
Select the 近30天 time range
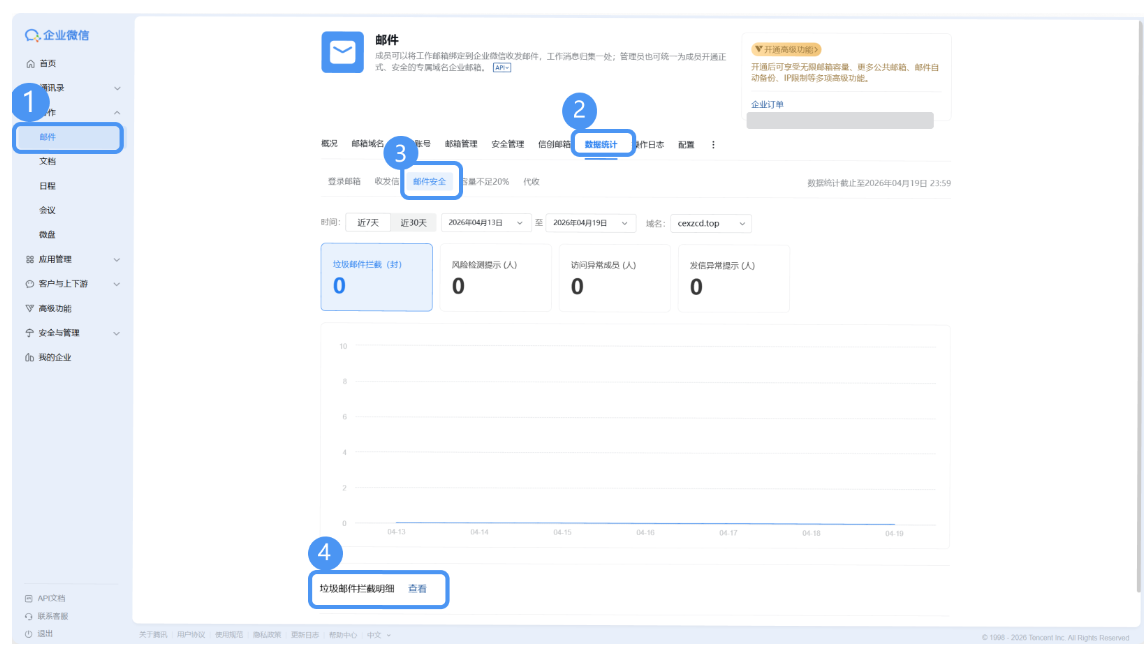point(413,223)
